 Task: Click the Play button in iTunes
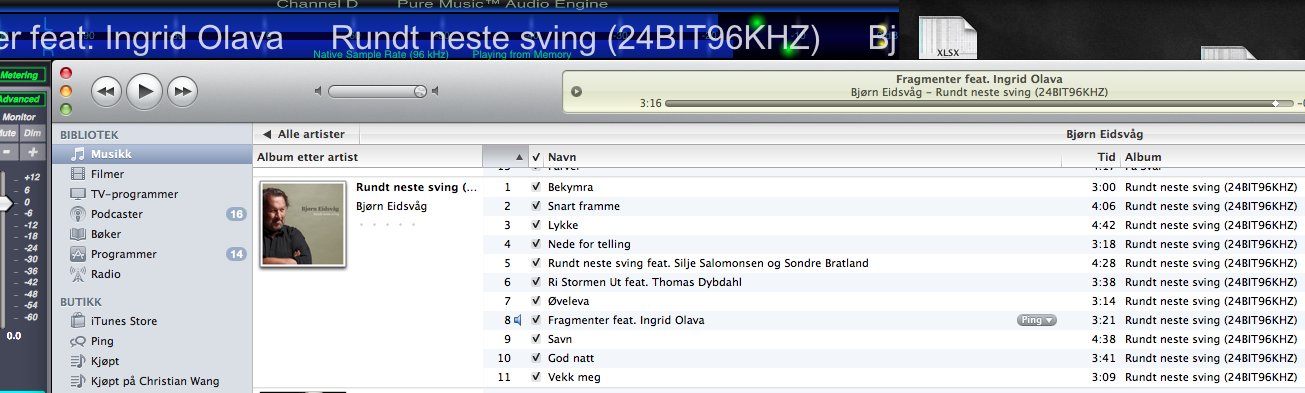144,91
